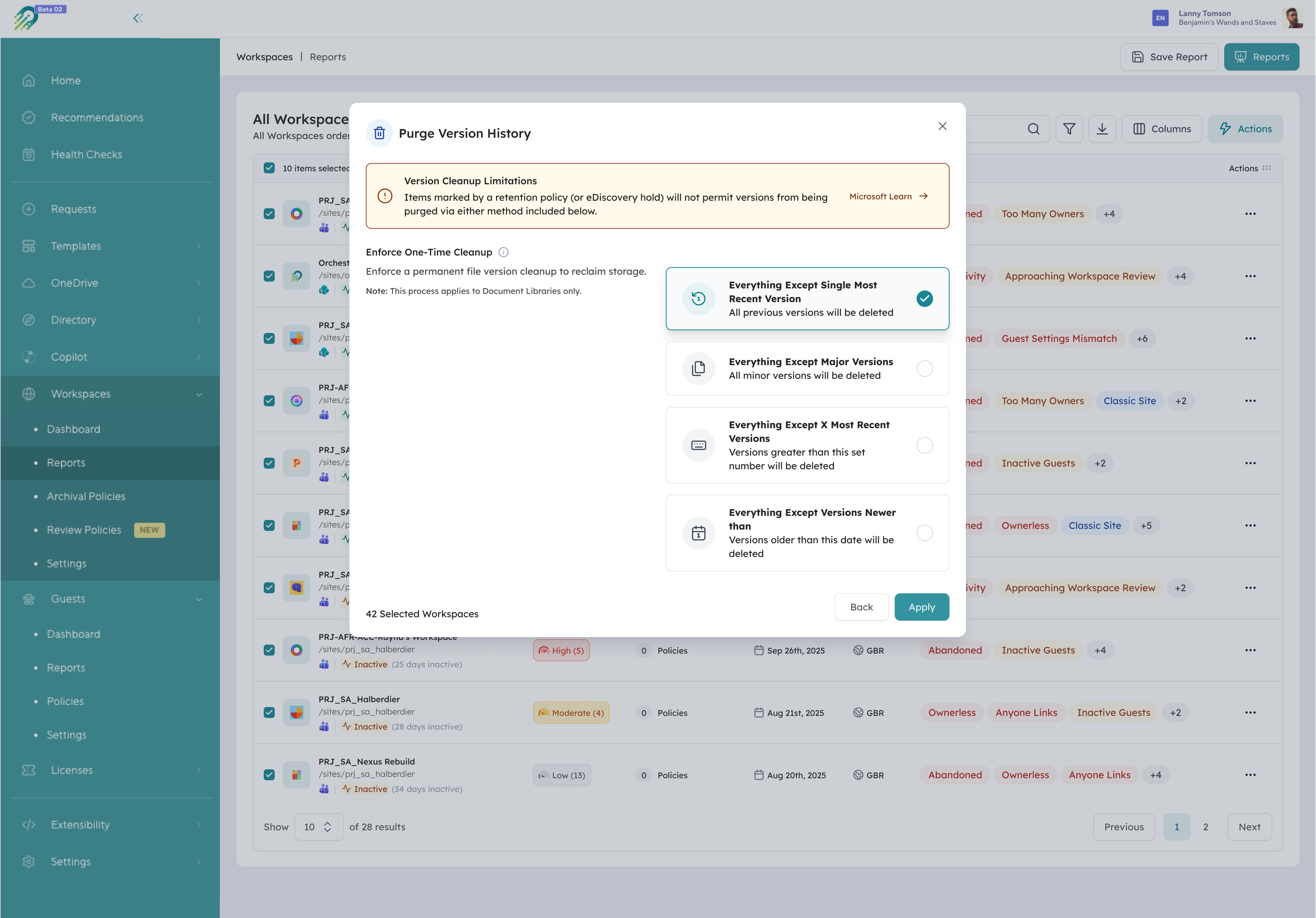Click the history clock icon in Single Most Recent option

698,299
